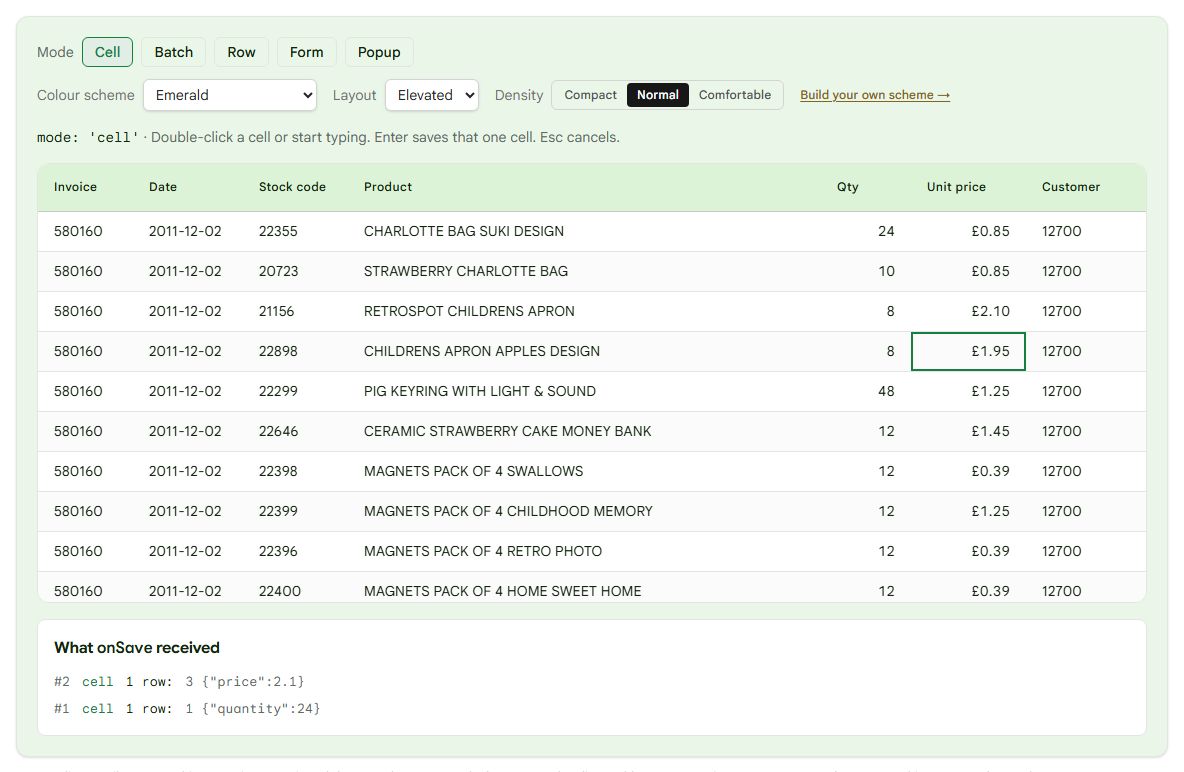1184x772 pixels.
Task: Switch to Popup mode
Action: 379,52
